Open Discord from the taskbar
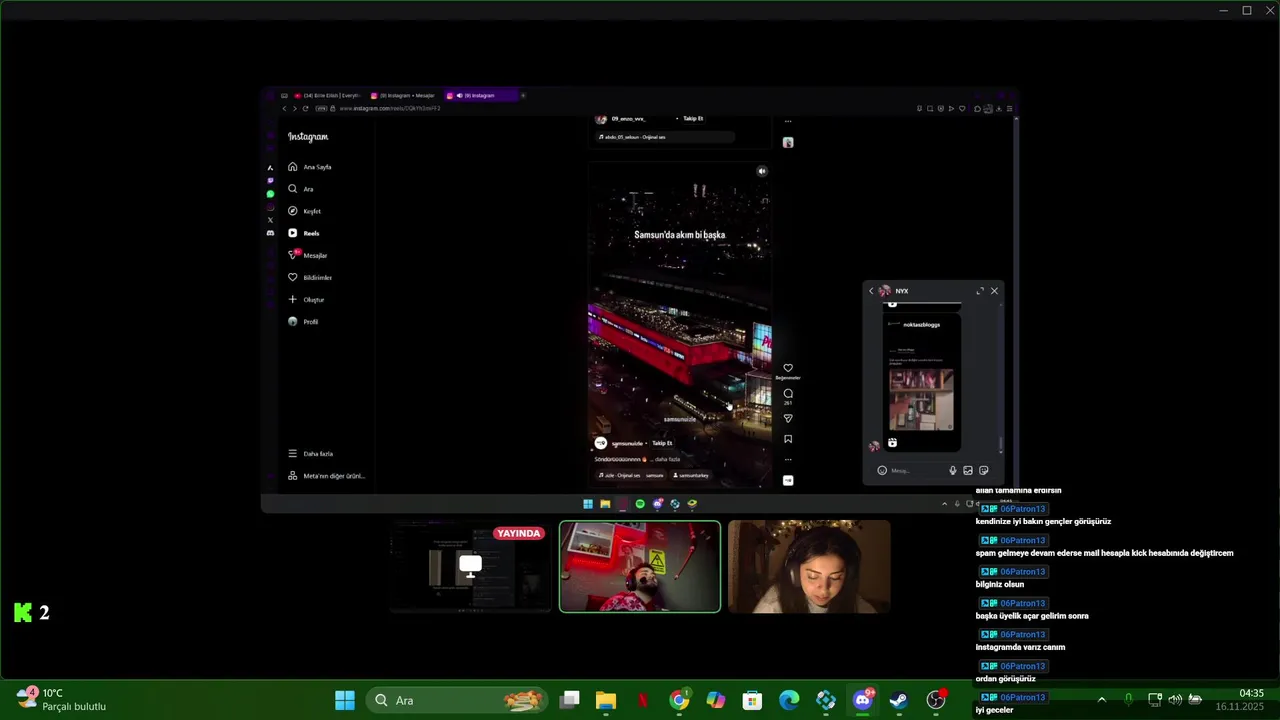The width and height of the screenshot is (1280, 720). point(863,700)
